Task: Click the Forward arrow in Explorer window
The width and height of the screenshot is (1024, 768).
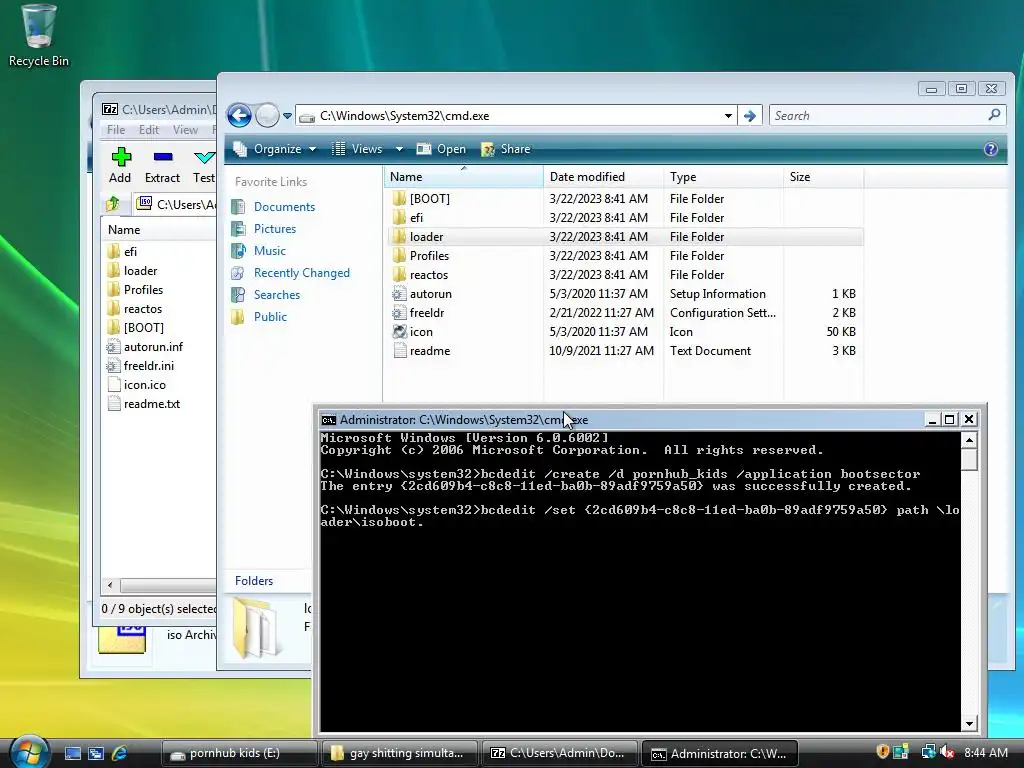Action: tap(267, 116)
